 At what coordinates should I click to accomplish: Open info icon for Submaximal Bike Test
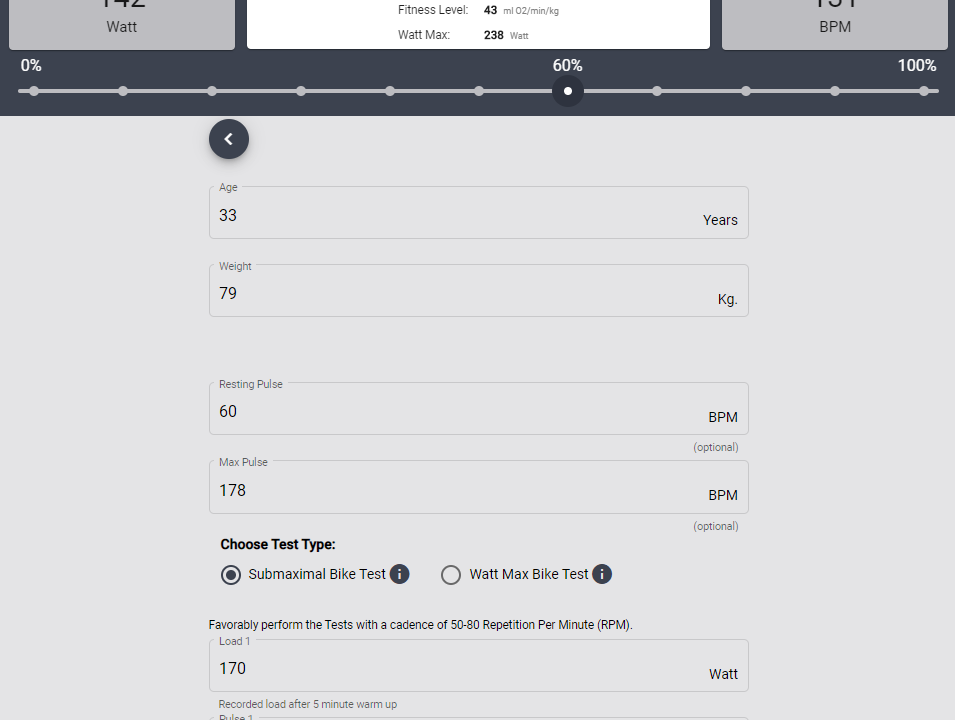399,574
